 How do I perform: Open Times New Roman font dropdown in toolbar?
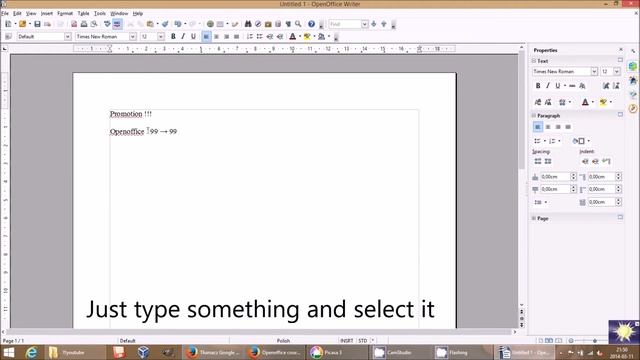click(x=133, y=37)
